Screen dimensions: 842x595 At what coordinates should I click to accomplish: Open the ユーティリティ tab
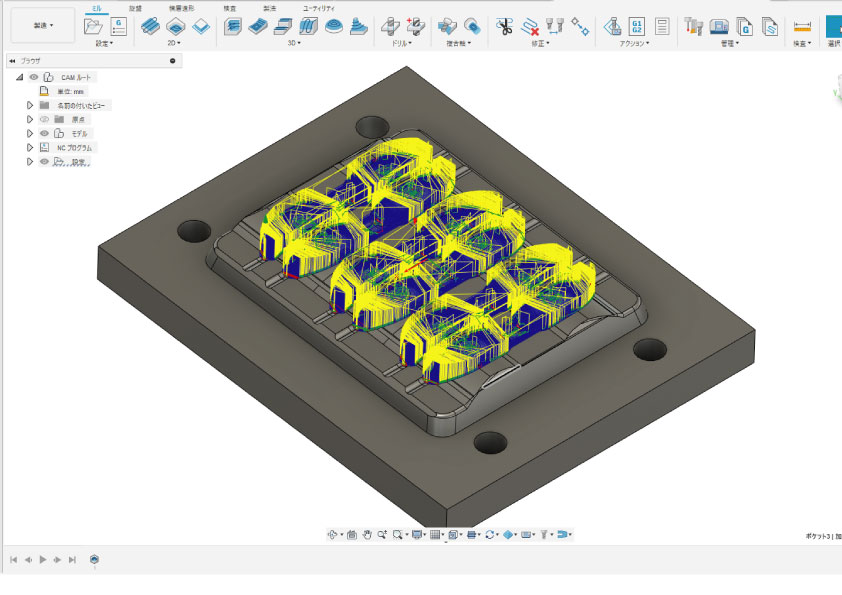319,9
